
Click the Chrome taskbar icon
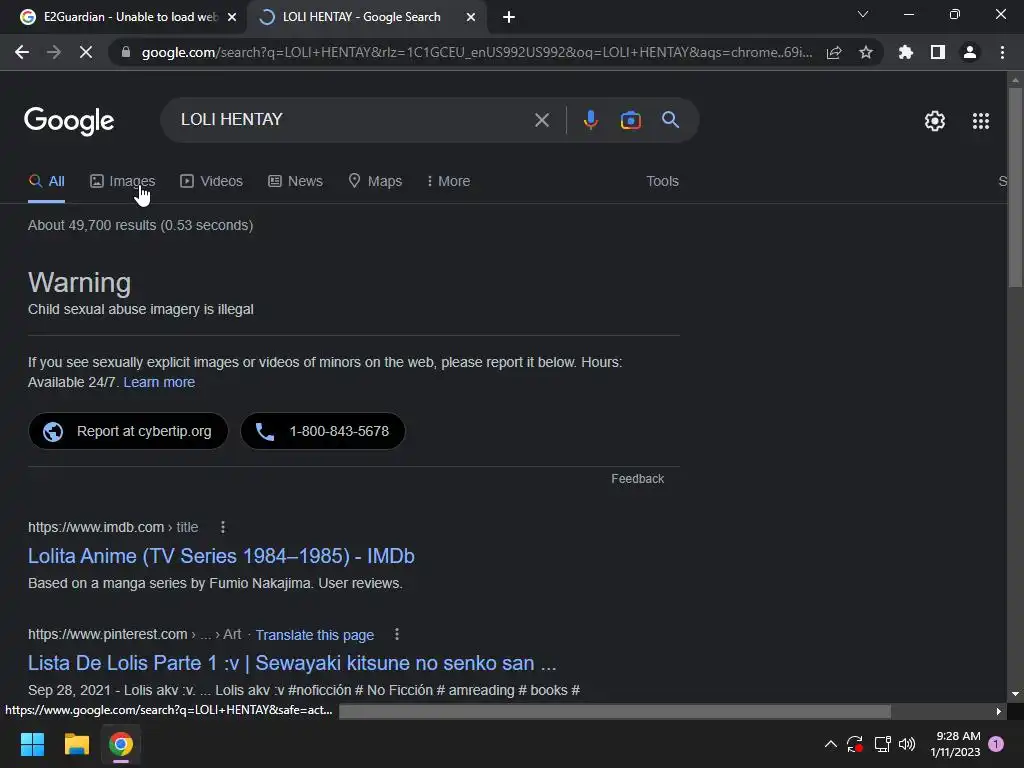[x=121, y=744]
